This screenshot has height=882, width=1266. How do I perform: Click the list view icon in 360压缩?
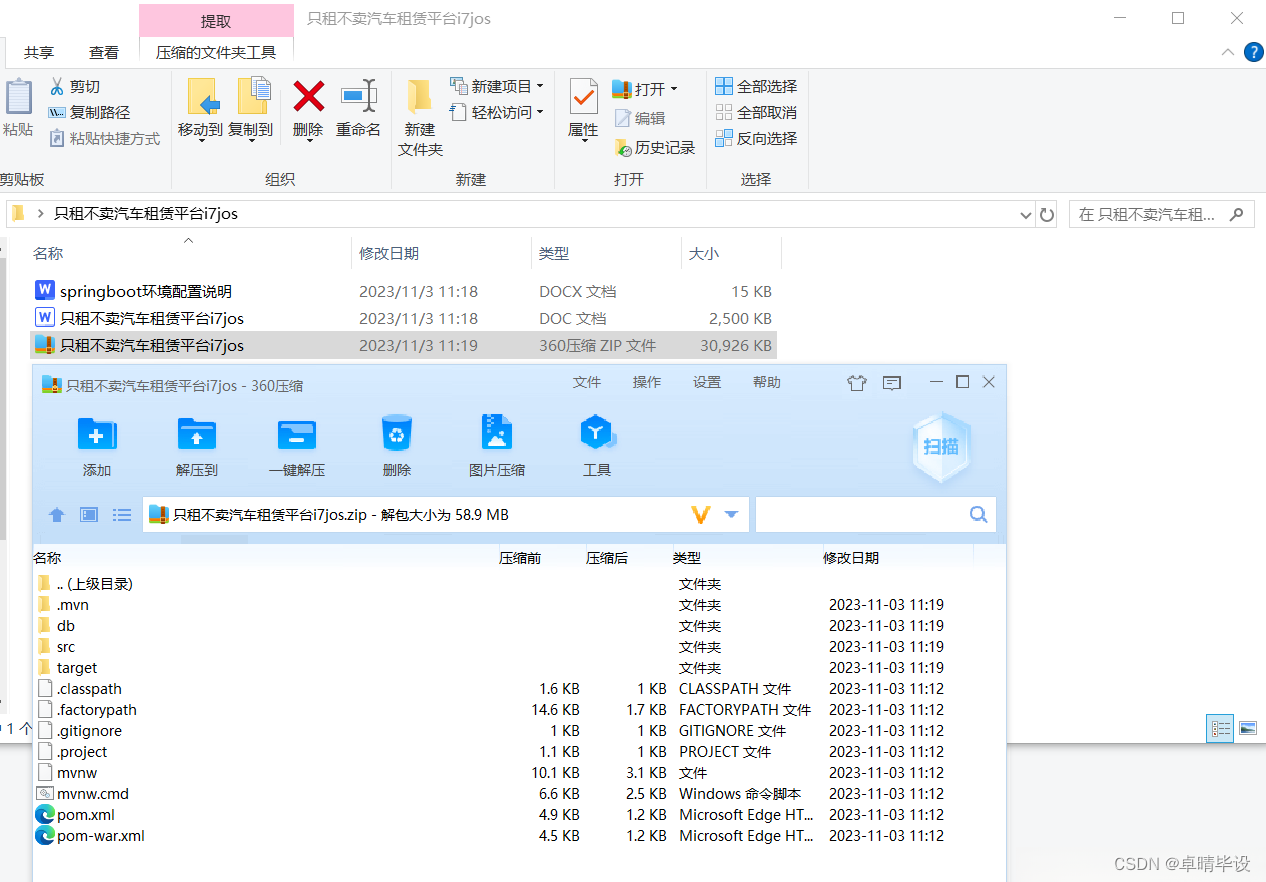click(x=122, y=515)
